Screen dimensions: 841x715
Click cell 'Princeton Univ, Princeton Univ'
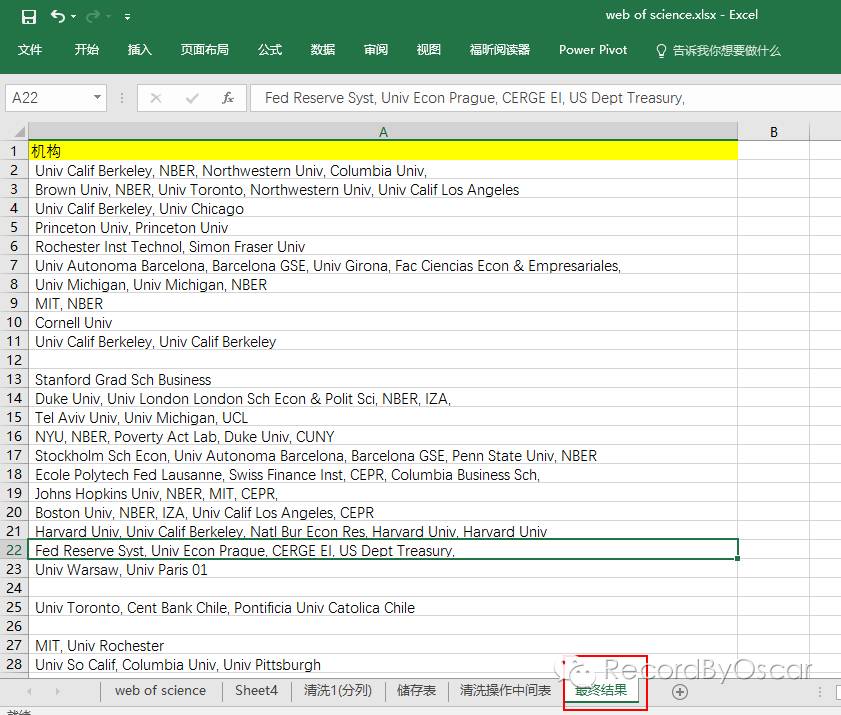pyautogui.click(x=383, y=228)
